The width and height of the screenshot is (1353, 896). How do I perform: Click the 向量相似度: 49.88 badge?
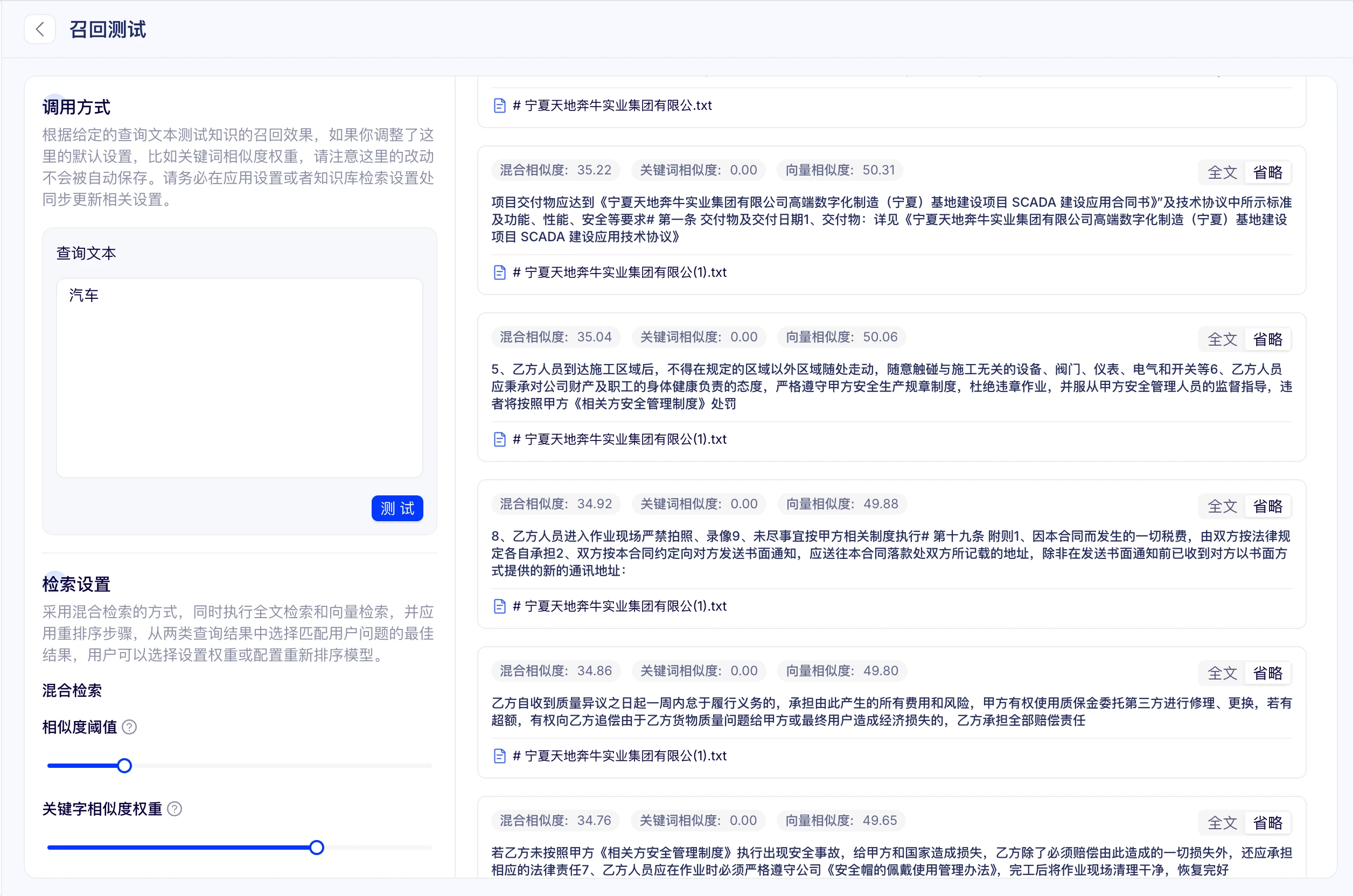[842, 504]
